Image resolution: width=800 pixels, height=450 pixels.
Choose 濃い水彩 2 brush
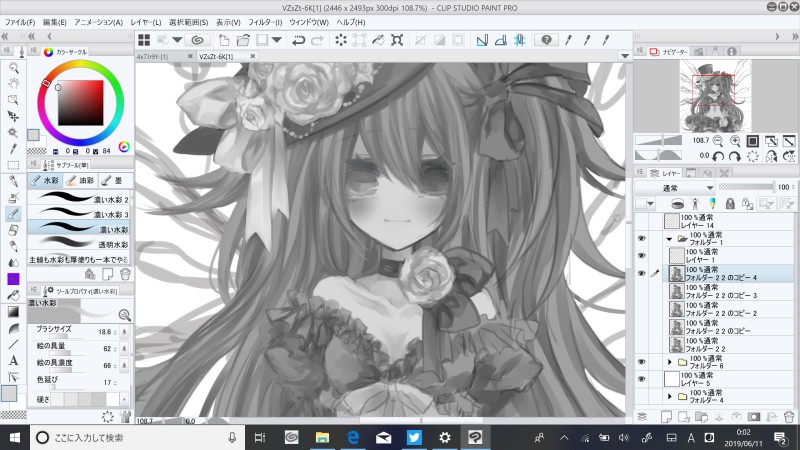click(x=80, y=198)
